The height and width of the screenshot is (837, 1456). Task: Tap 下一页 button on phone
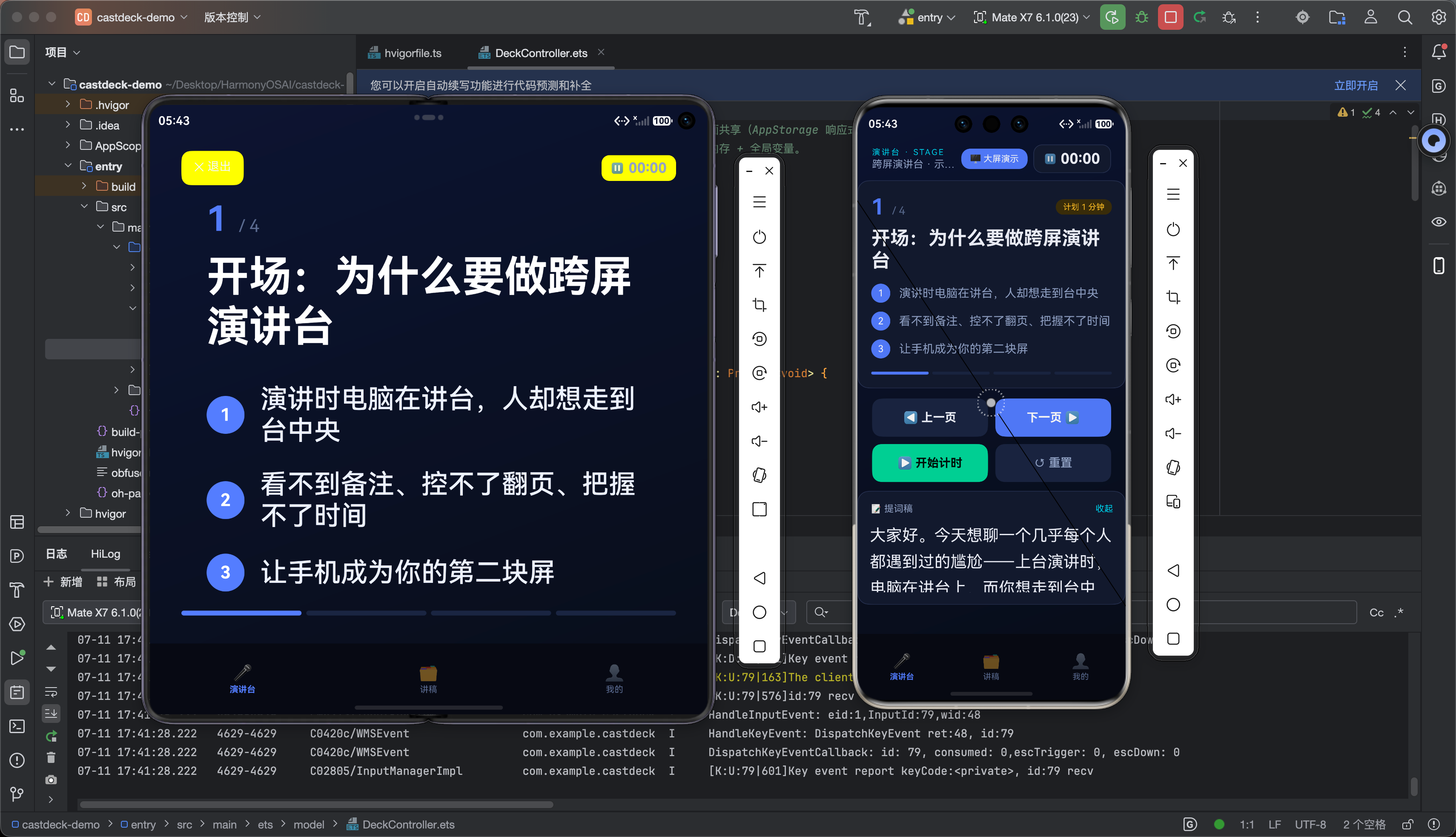(1052, 417)
